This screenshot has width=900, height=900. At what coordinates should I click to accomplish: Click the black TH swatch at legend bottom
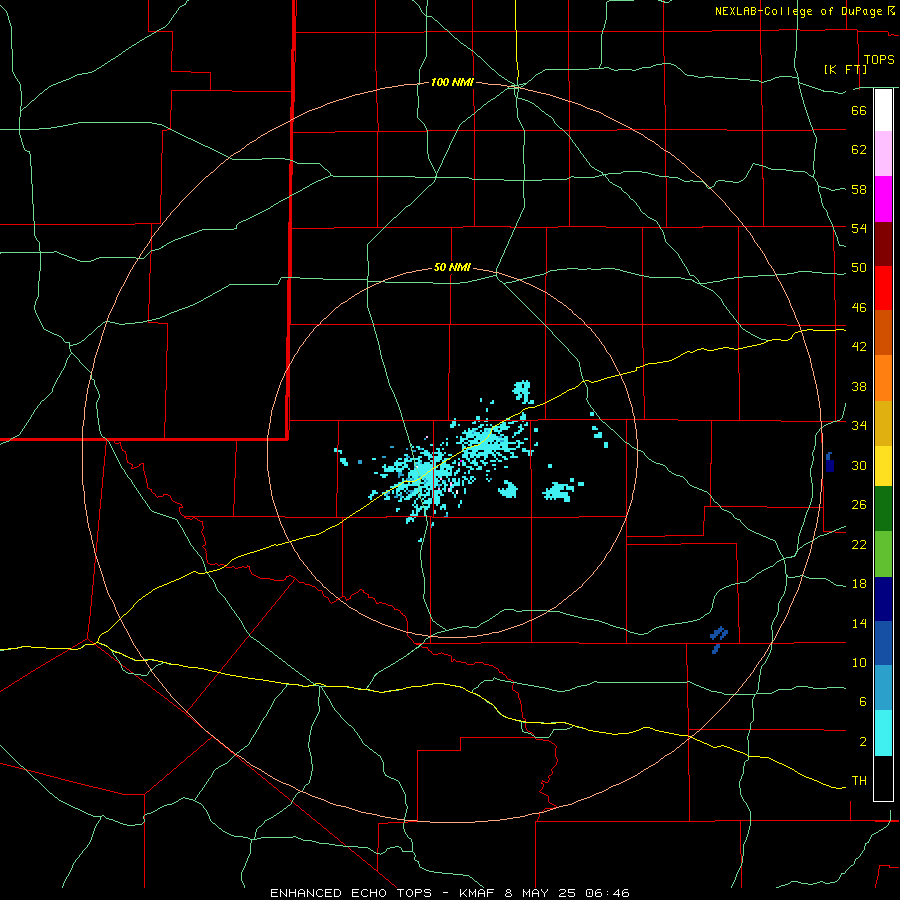click(x=883, y=778)
